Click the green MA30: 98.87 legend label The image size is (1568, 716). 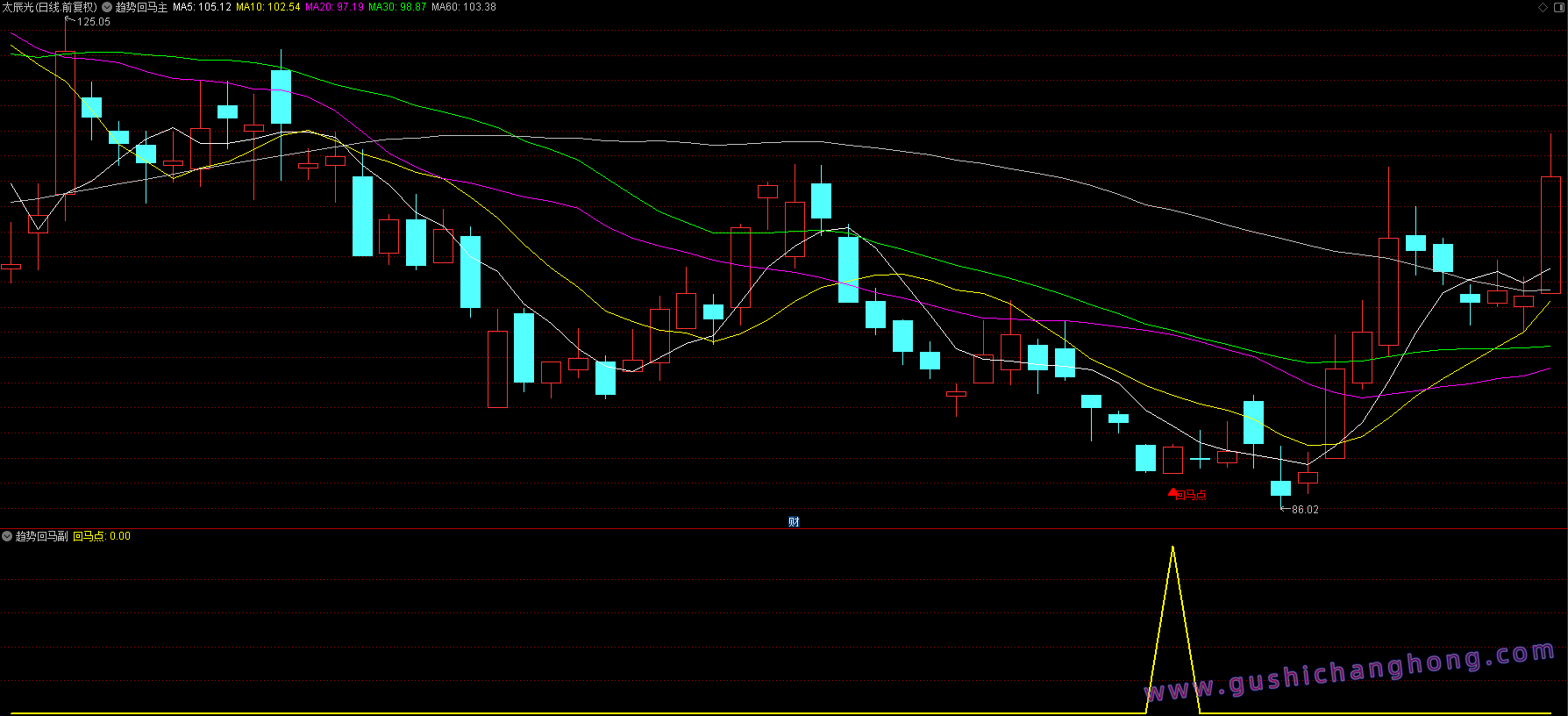pos(397,7)
